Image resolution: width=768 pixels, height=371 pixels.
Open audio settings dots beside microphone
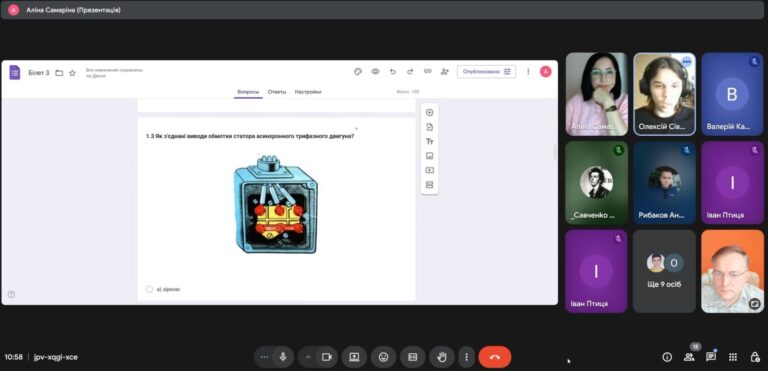click(264, 357)
